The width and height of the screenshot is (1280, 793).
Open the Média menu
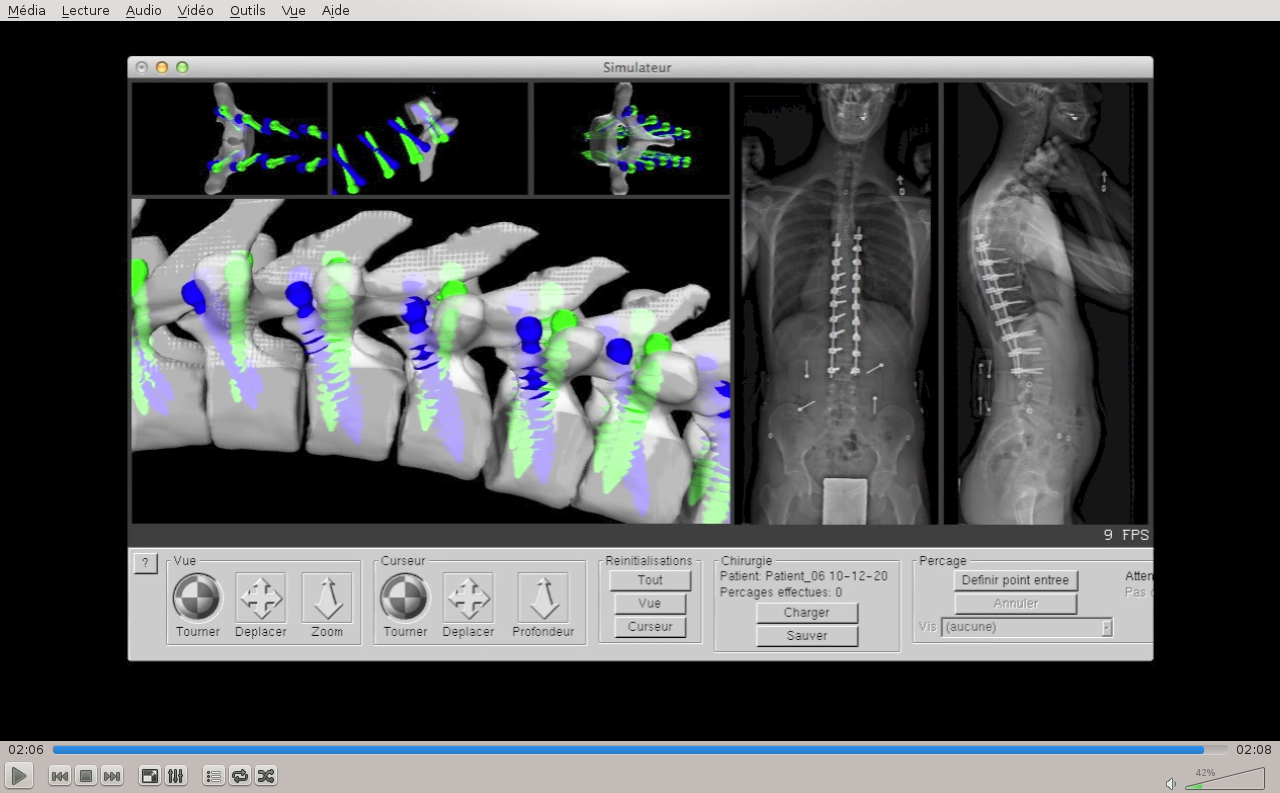pos(26,10)
